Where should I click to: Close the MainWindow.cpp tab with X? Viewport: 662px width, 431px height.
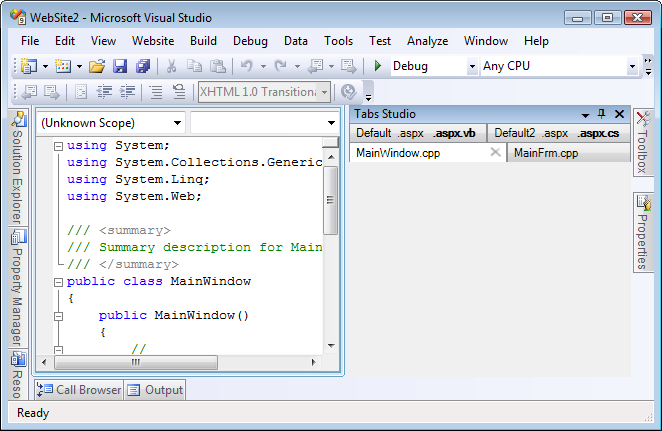point(494,153)
